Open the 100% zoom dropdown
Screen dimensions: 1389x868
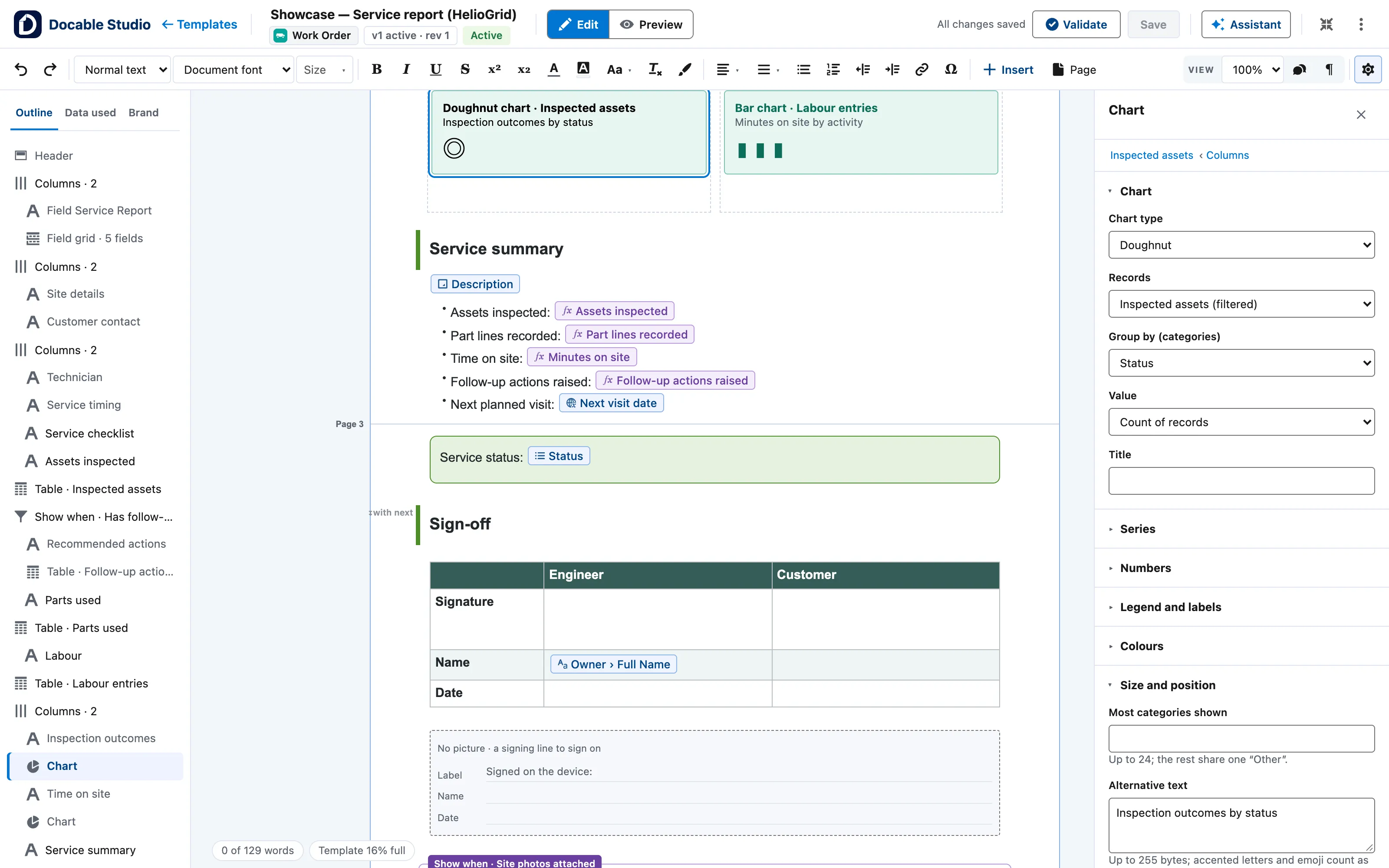pos(1253,69)
